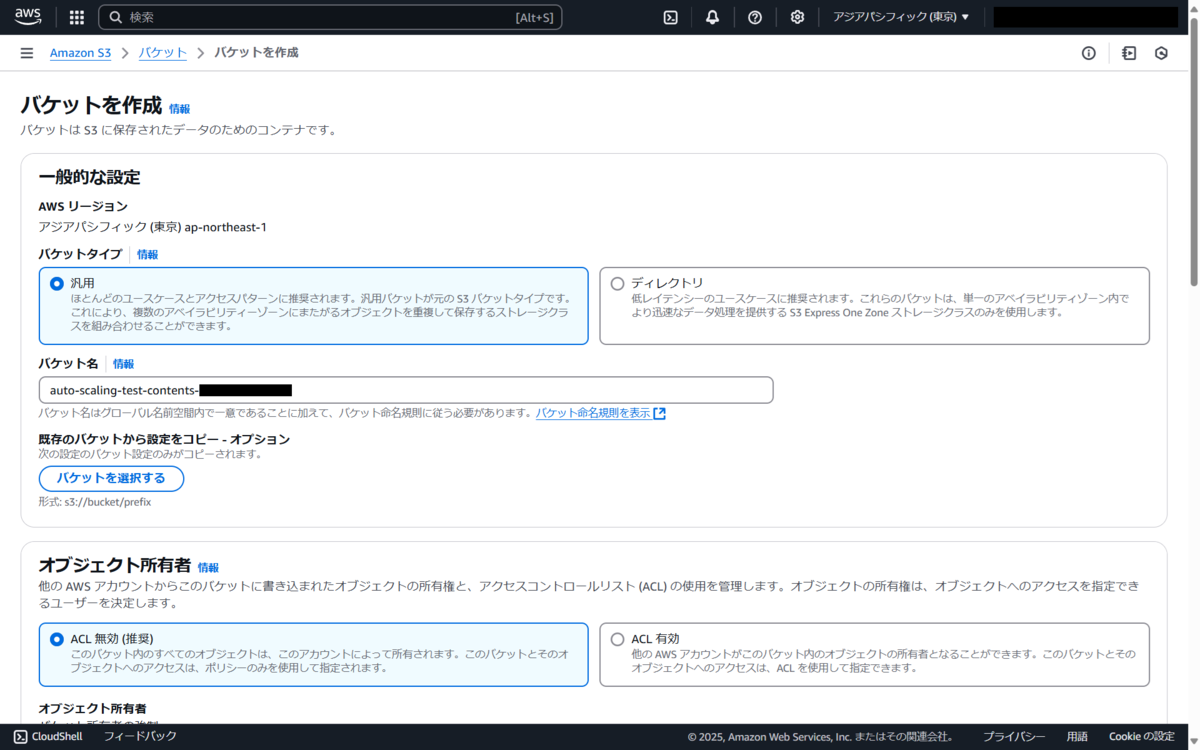The width and height of the screenshot is (1200, 750).
Task: Open バケット命名規則を表示 link
Action: pyautogui.click(x=593, y=413)
